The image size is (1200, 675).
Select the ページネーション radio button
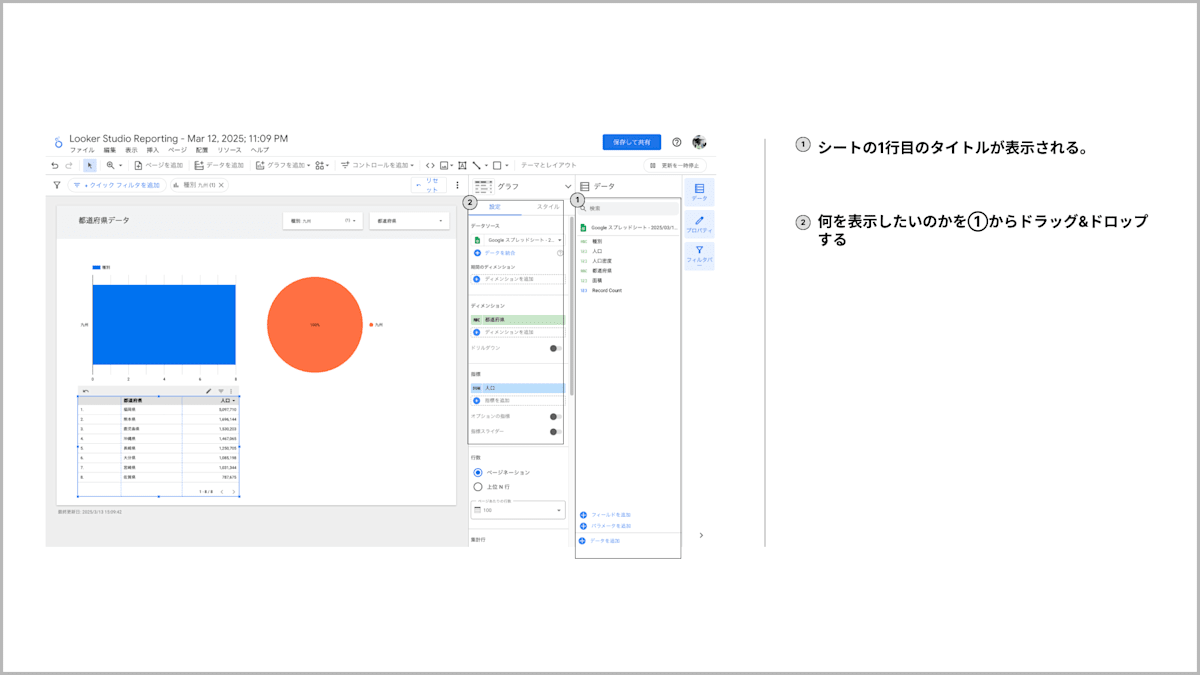pos(478,472)
